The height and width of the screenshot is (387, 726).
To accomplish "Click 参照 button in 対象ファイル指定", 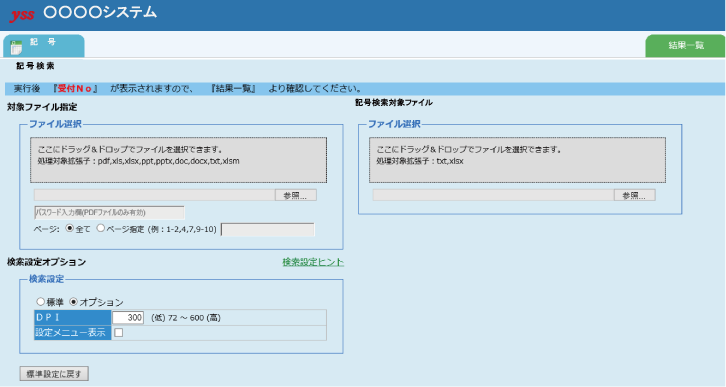I will pyautogui.click(x=296, y=195).
